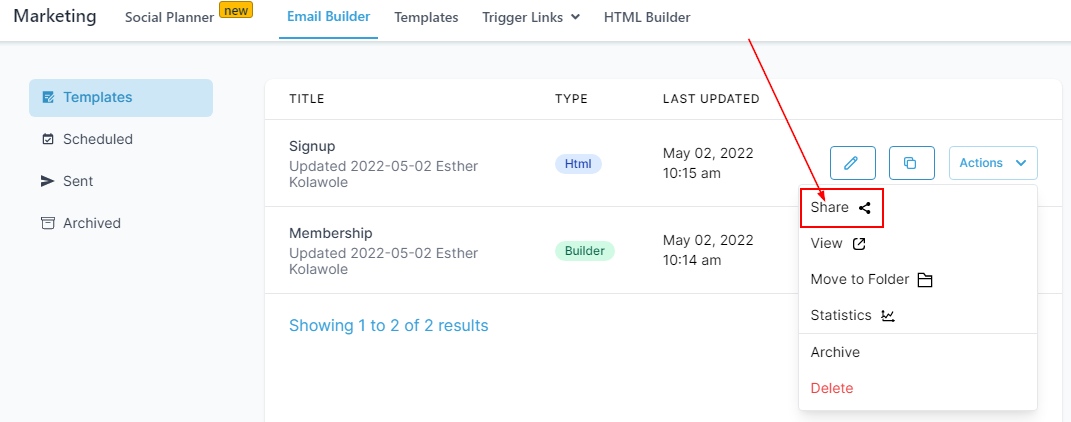Click the share icon in Actions menu
Viewport: 1071px width, 422px height.
[x=865, y=208]
